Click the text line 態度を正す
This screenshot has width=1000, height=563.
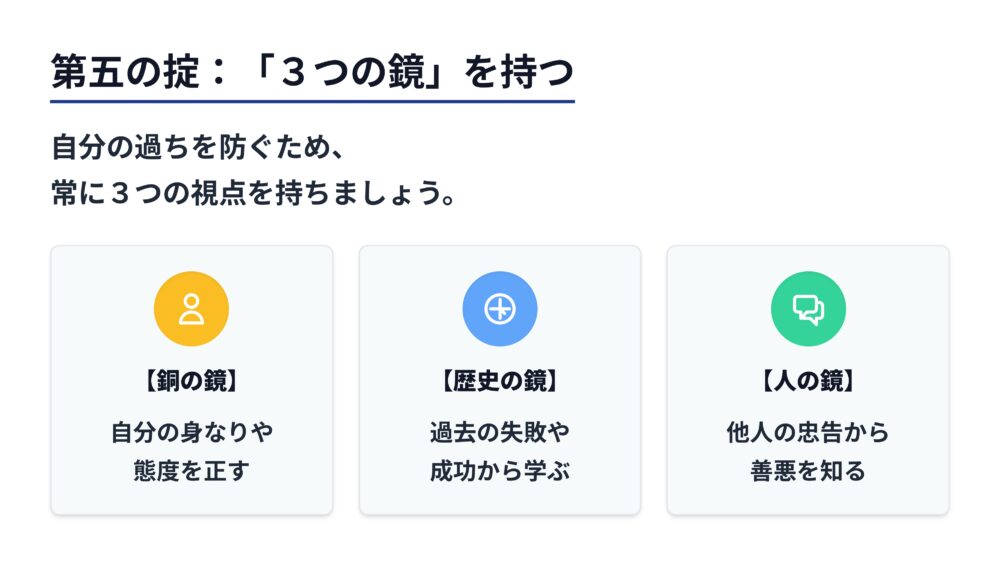(191, 471)
